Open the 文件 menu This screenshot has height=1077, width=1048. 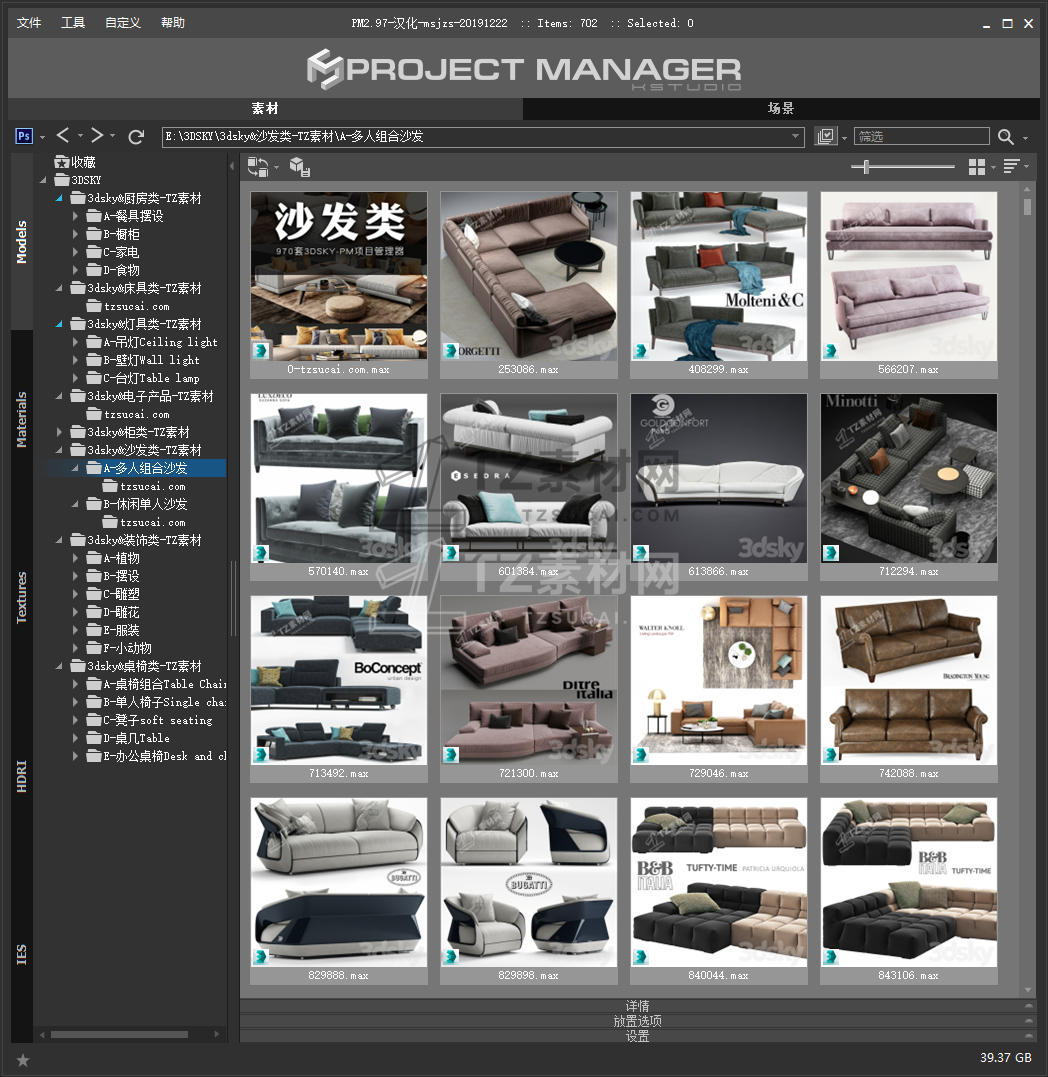(29, 23)
